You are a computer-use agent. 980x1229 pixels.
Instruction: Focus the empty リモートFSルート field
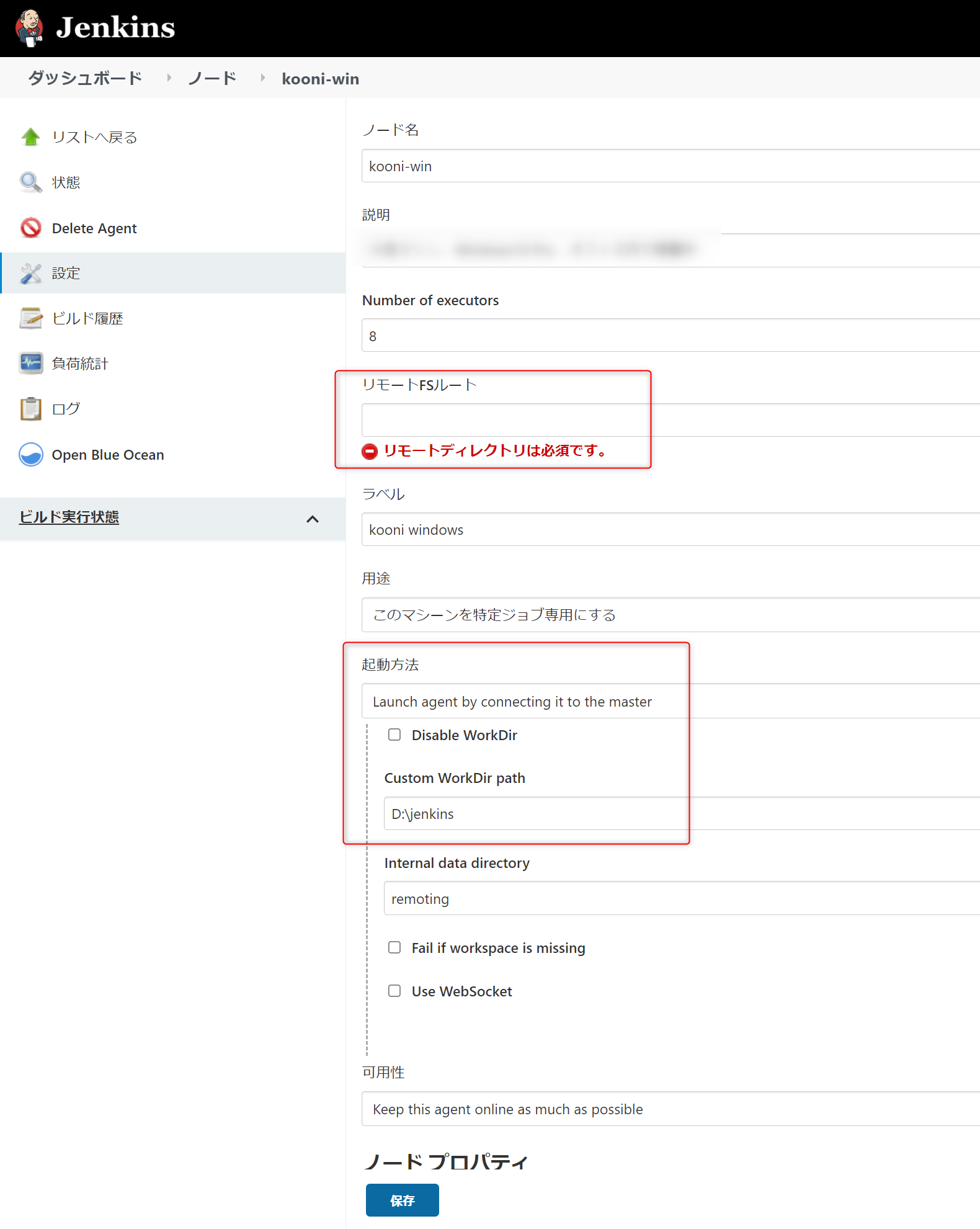tap(670, 420)
